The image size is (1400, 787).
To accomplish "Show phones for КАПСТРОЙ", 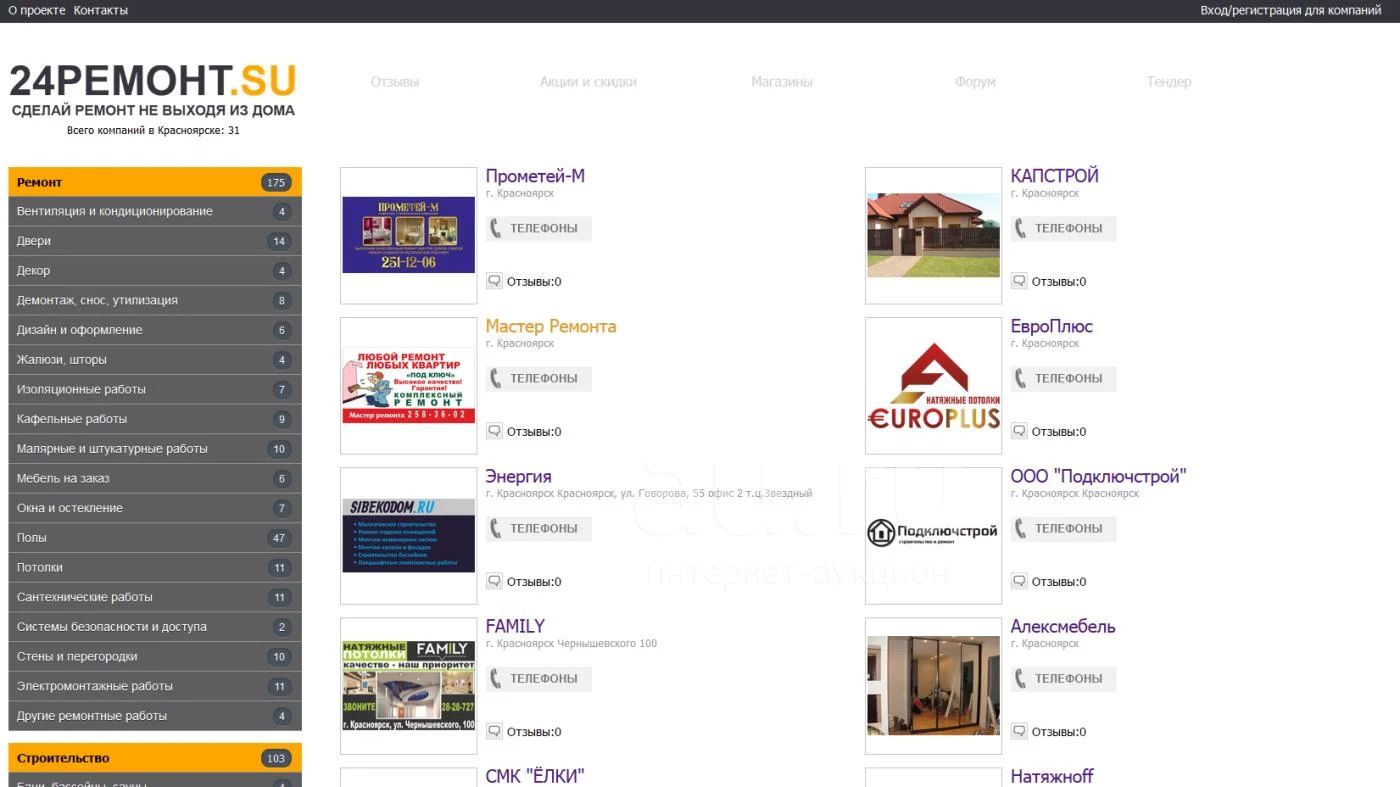I will (x=1064, y=228).
